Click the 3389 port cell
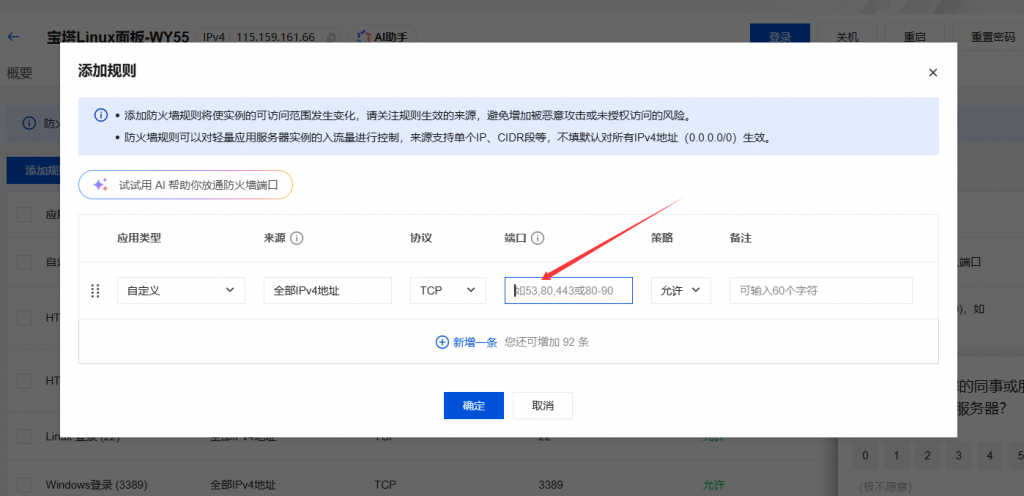This screenshot has height=496, width=1024. click(x=551, y=485)
